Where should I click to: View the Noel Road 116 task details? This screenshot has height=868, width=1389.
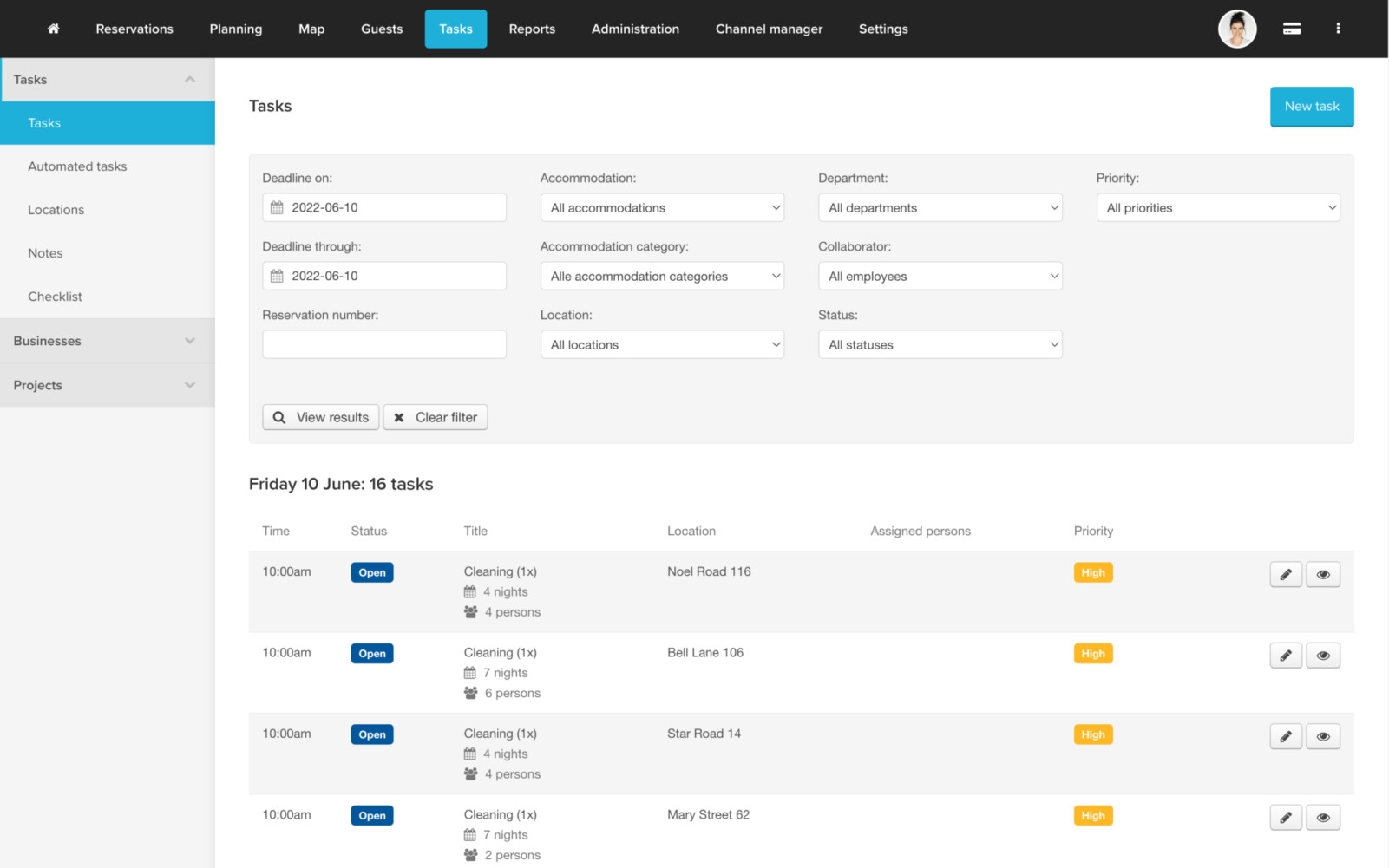click(1322, 574)
